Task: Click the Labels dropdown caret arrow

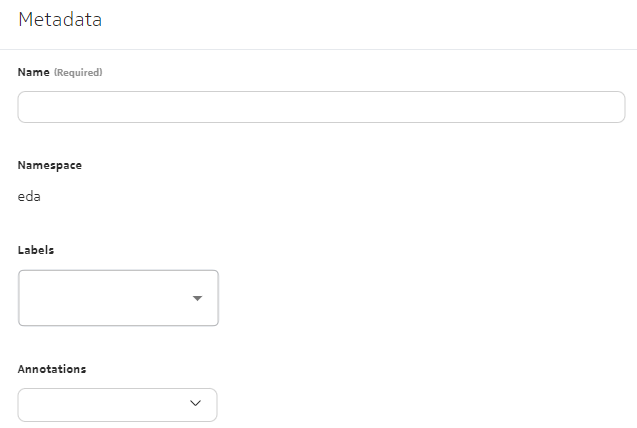Action: point(197,298)
